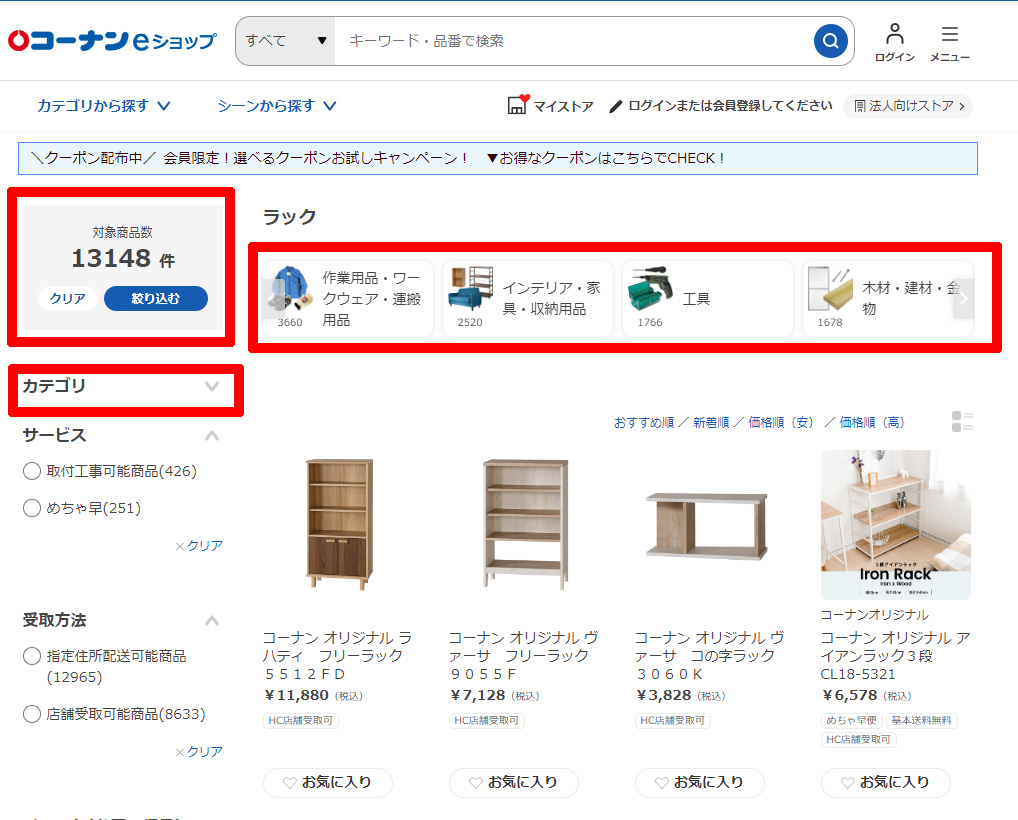This screenshot has height=820, width=1018.
Task: Select the 取付工事可能商品 radio option
Action: (x=32, y=471)
